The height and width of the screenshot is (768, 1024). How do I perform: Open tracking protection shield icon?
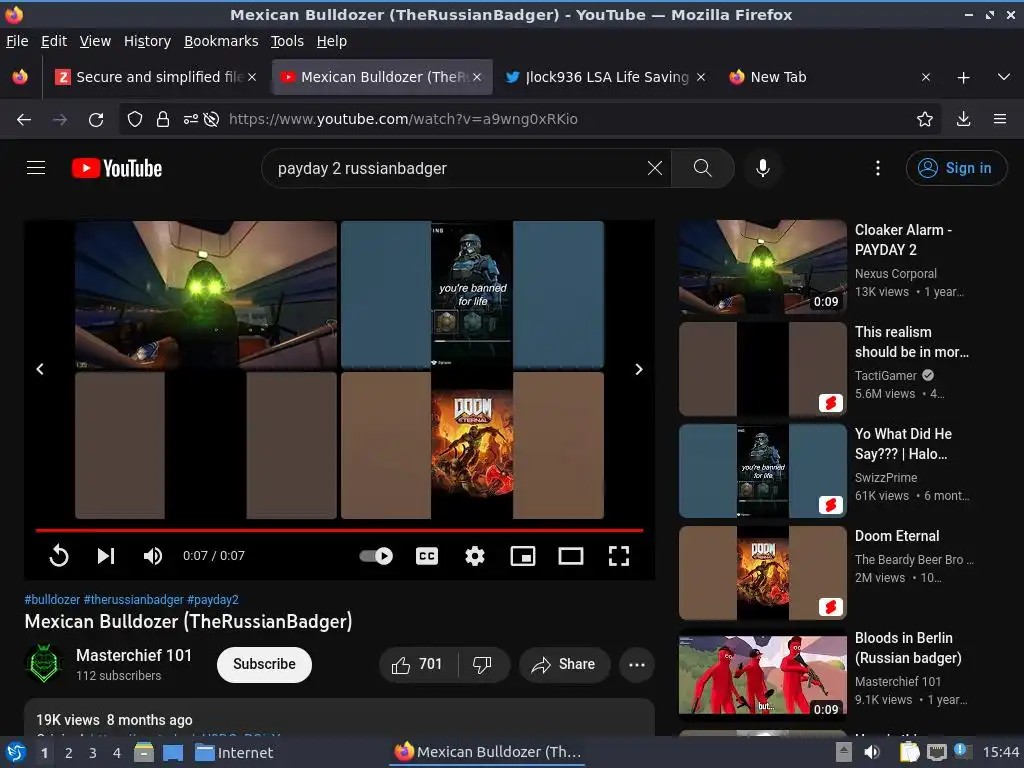click(x=135, y=119)
